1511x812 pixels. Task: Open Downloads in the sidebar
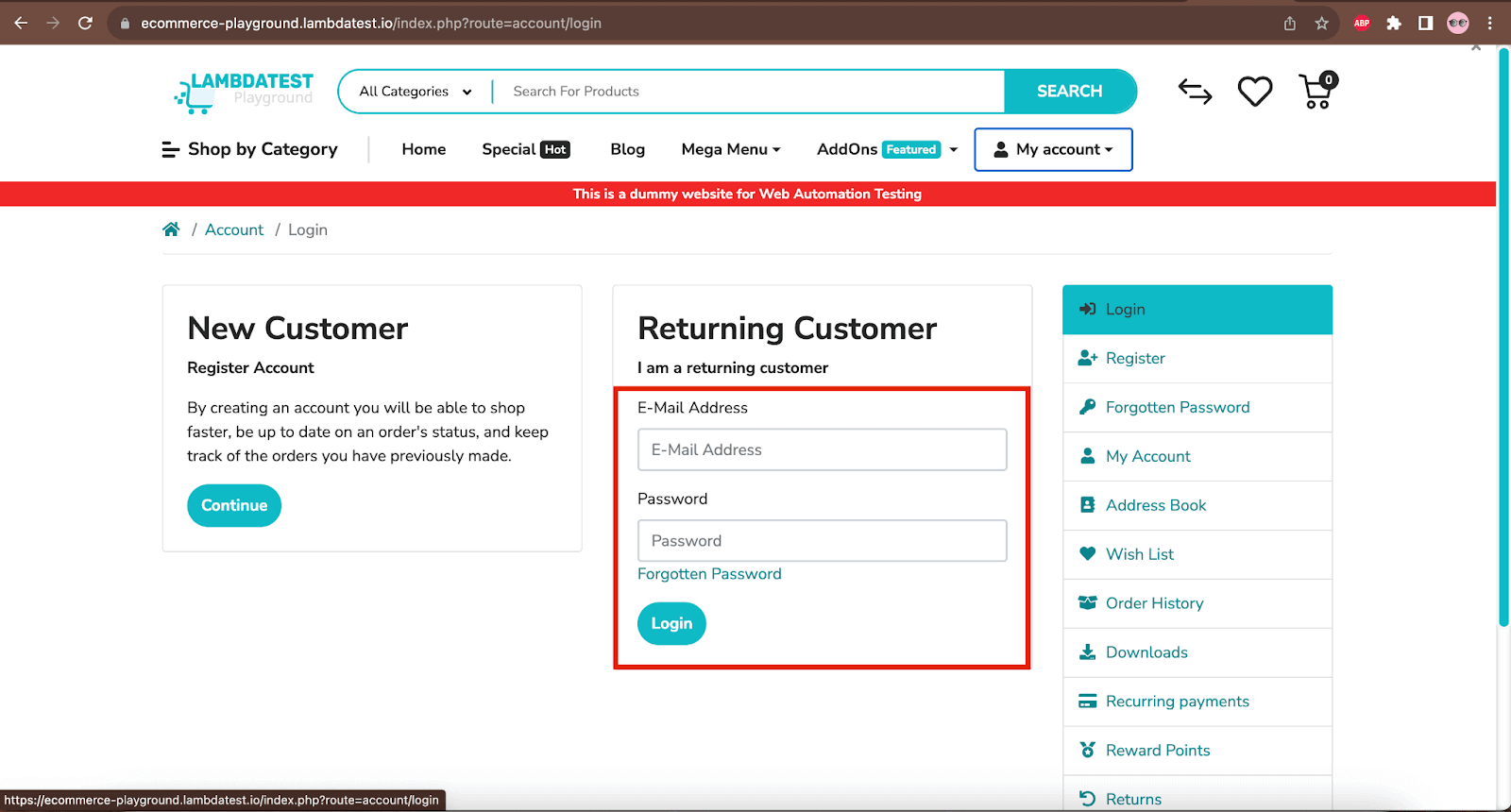[1197, 653]
